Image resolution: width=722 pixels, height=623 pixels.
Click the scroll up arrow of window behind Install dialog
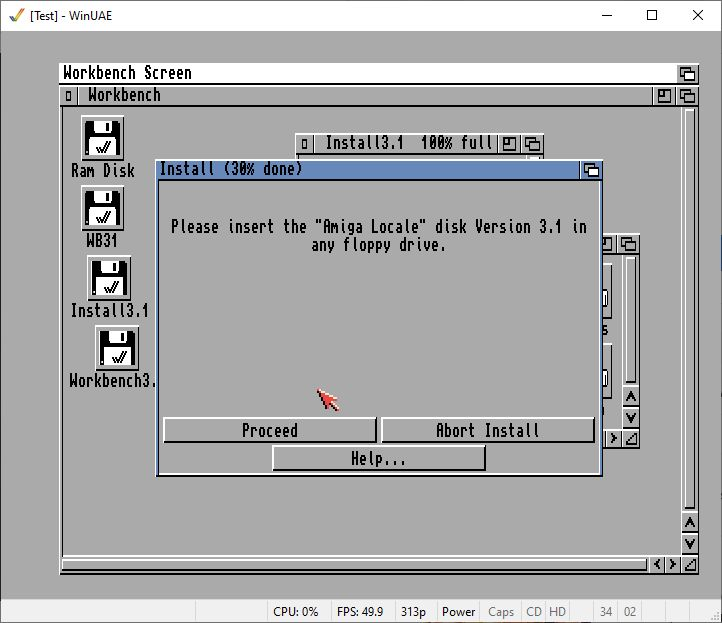pos(631,396)
